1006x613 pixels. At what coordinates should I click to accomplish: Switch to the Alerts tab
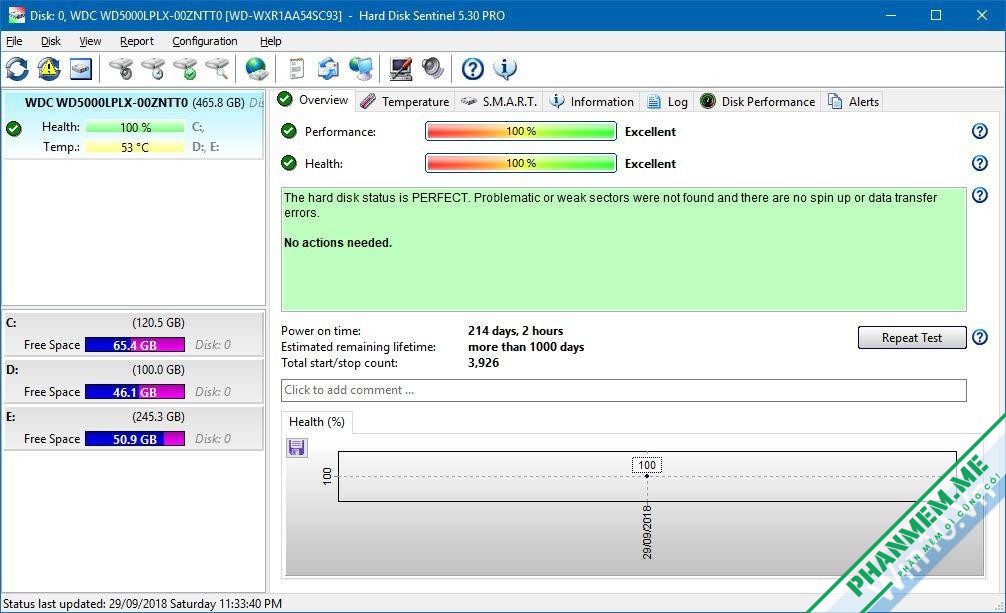pyautogui.click(x=853, y=101)
